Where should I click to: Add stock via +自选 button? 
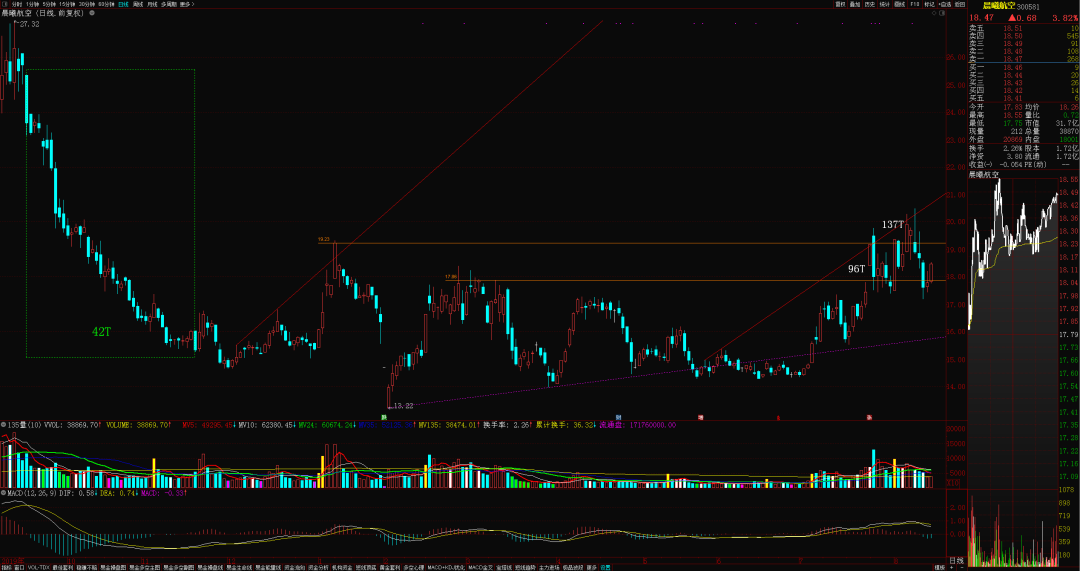[x=944, y=4]
